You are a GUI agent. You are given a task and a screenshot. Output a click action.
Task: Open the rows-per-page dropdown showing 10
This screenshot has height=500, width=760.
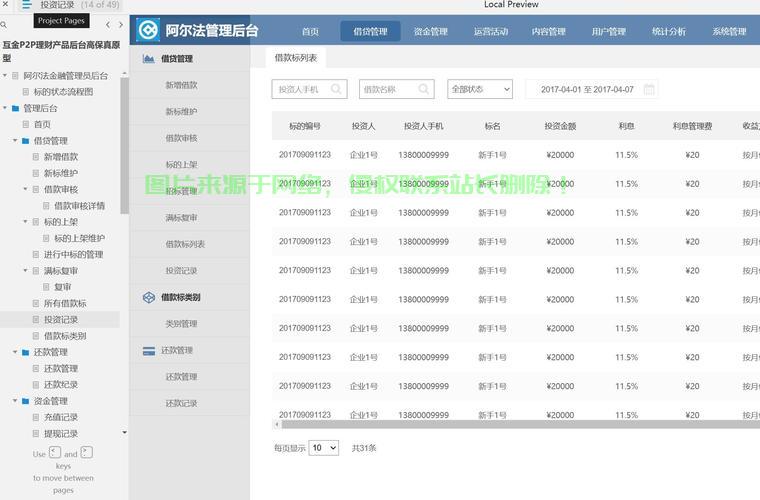(324, 448)
